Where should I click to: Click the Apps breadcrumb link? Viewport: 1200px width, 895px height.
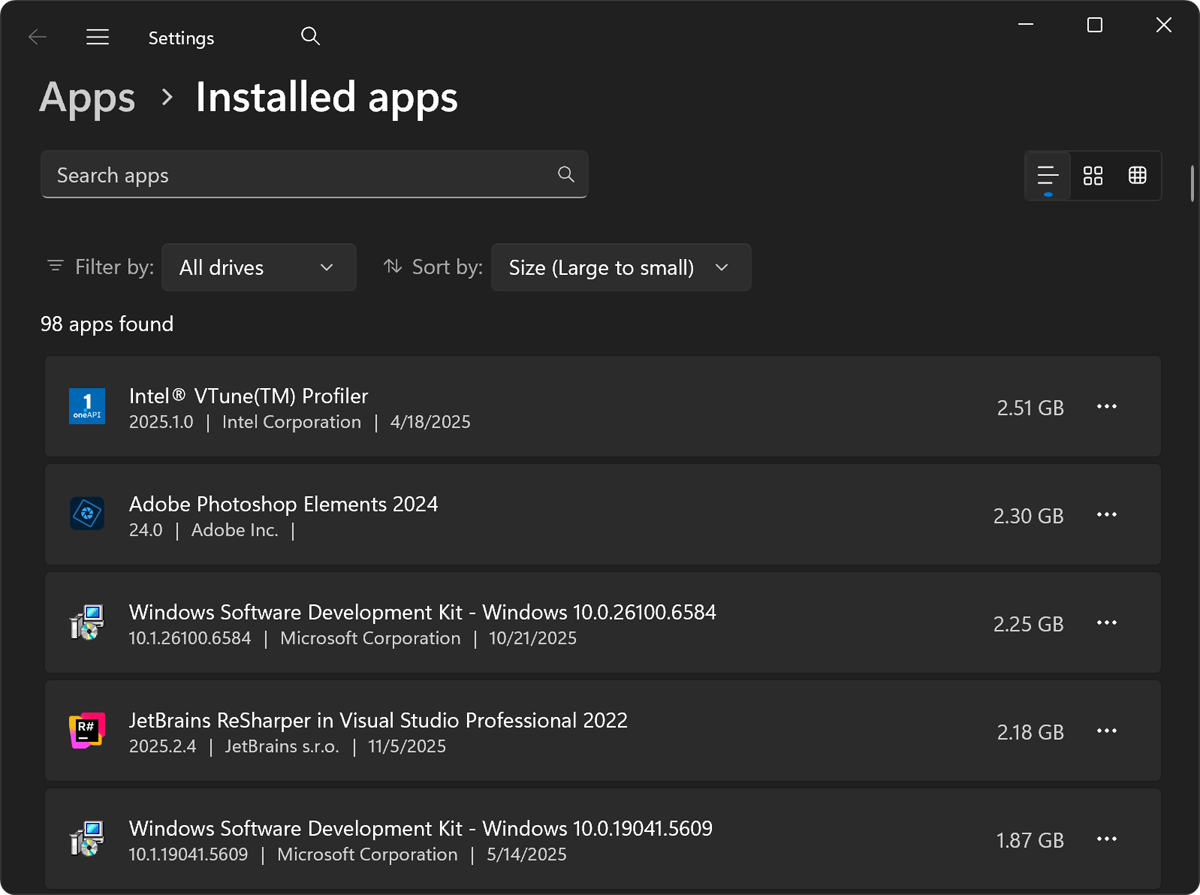click(x=87, y=98)
